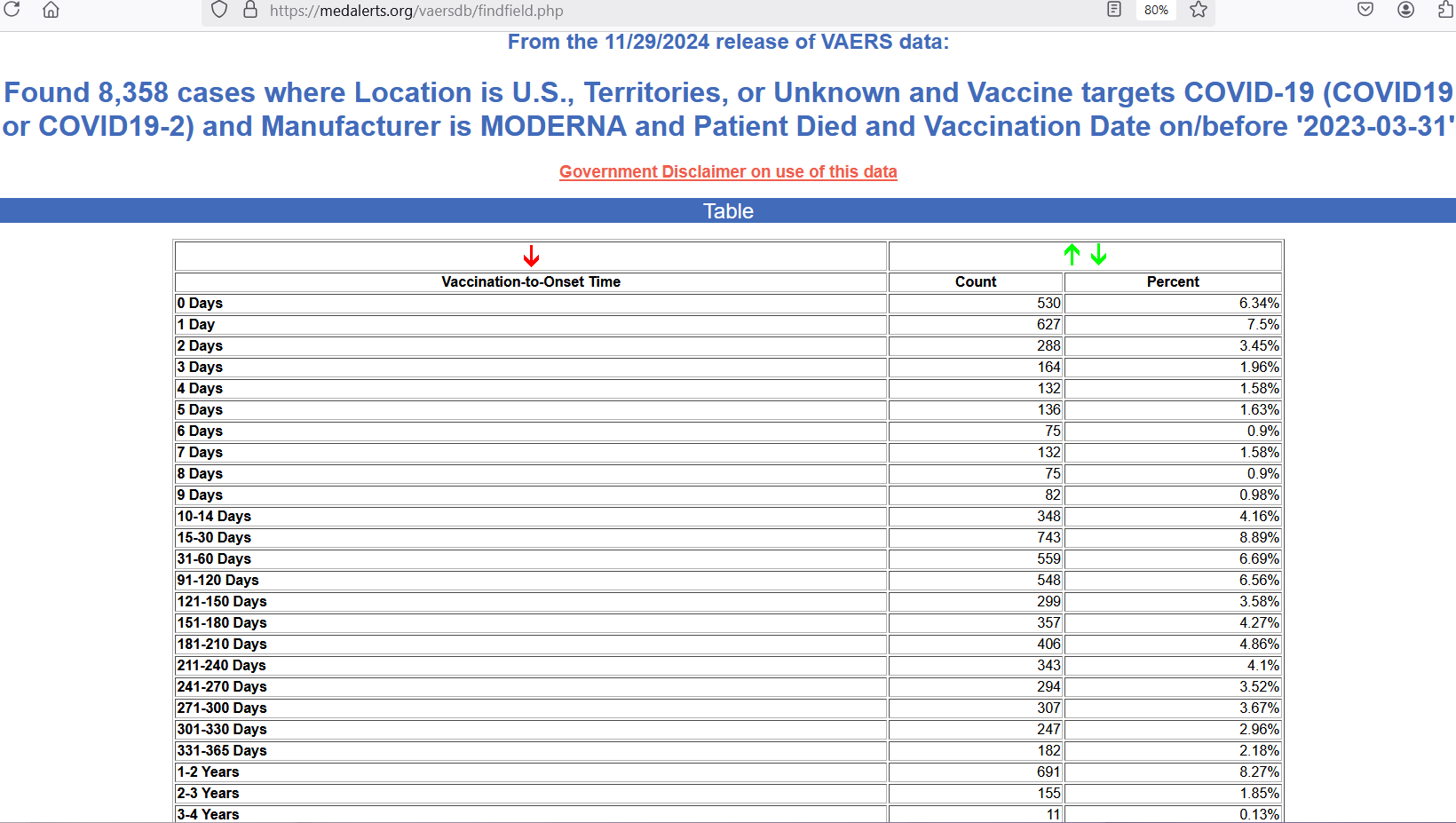The height and width of the screenshot is (823, 1456).
Task: Select percent 6.34% in 0 Days row
Action: tap(1259, 303)
